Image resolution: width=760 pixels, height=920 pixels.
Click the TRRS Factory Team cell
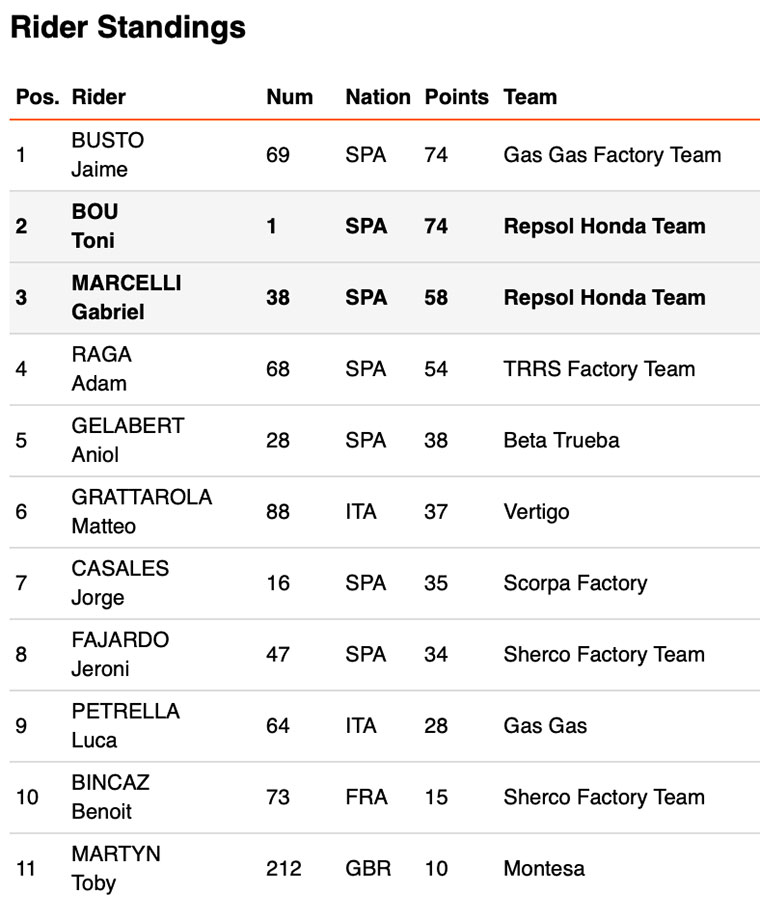tap(599, 369)
